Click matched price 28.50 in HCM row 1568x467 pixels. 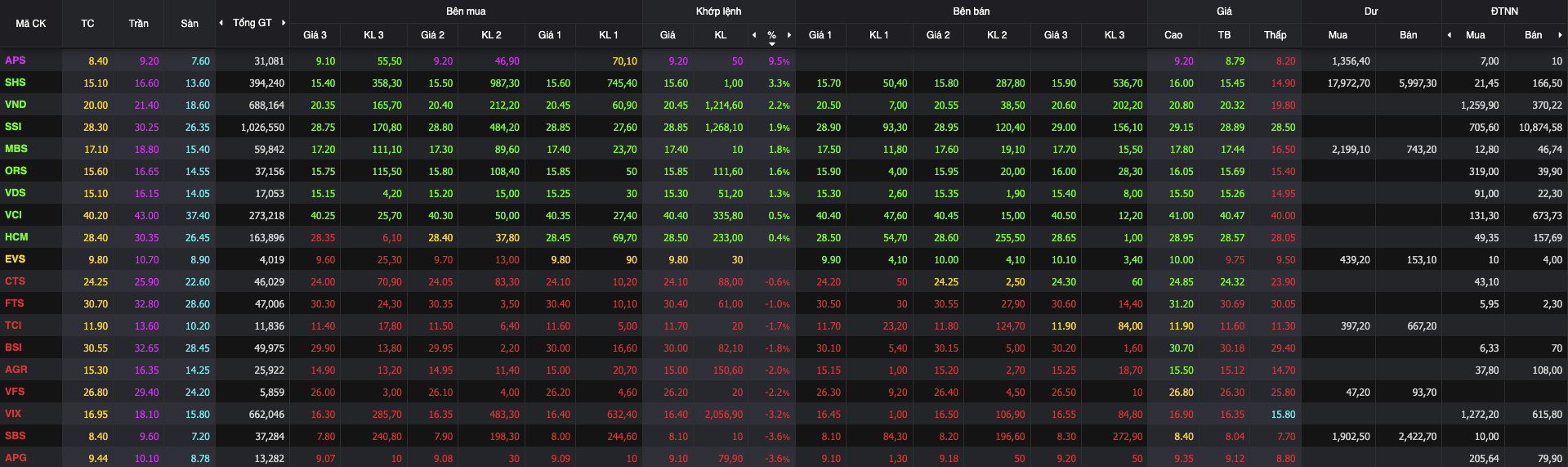click(x=676, y=238)
